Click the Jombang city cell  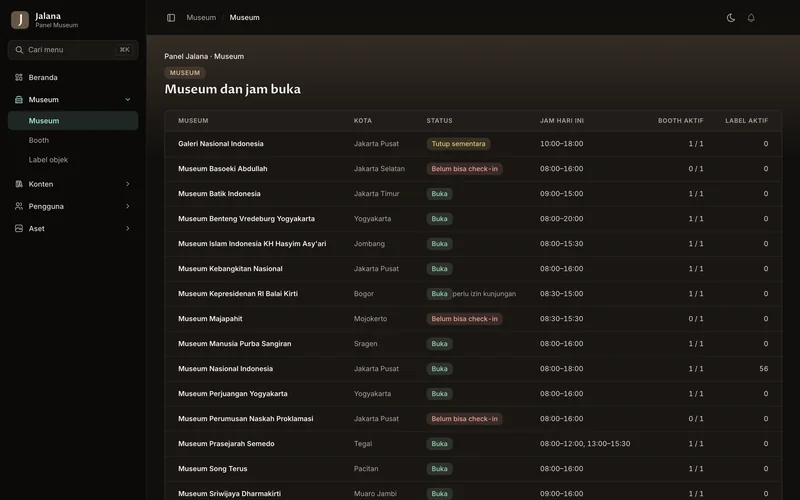click(369, 244)
